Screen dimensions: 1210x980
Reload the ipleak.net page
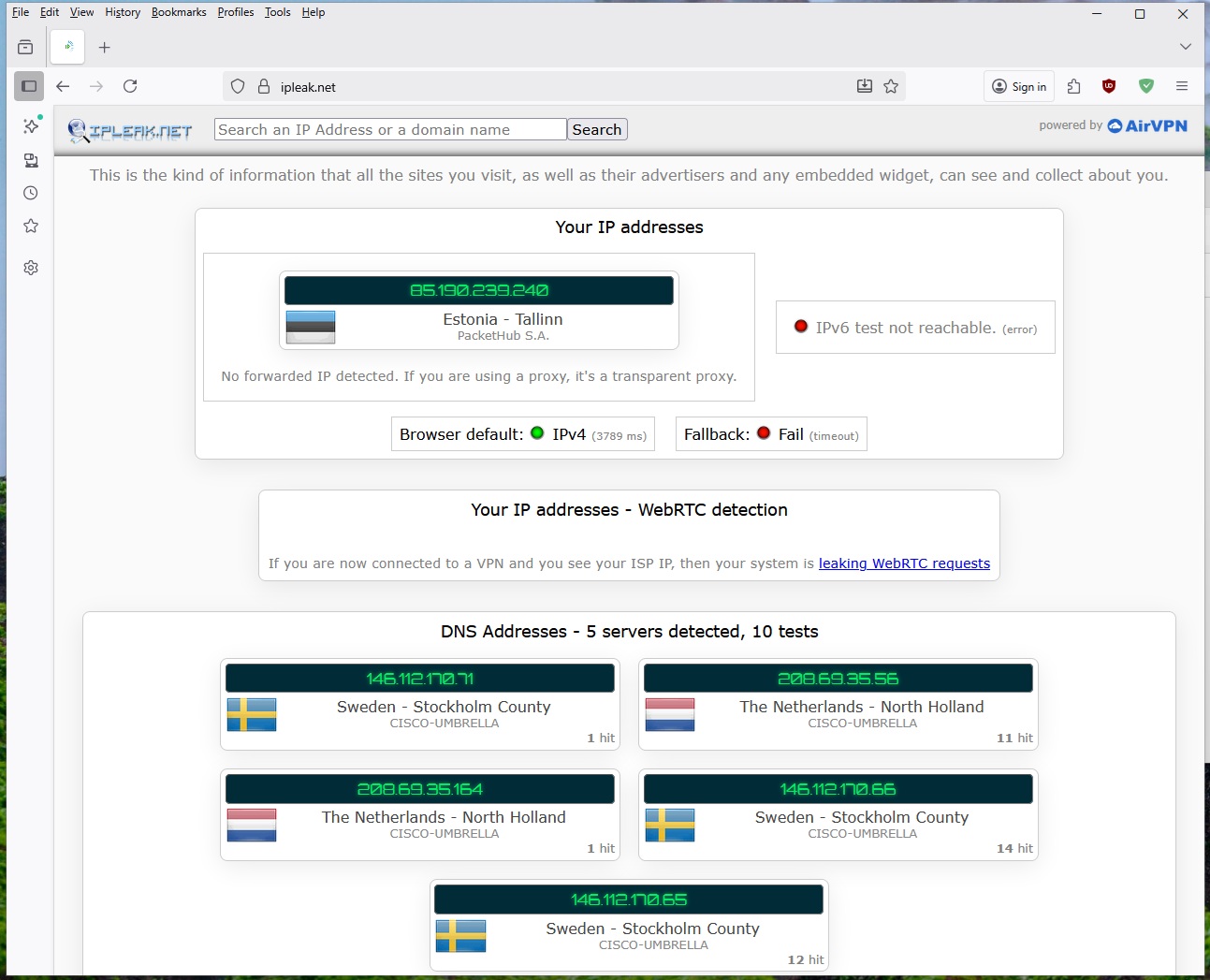pos(130,86)
